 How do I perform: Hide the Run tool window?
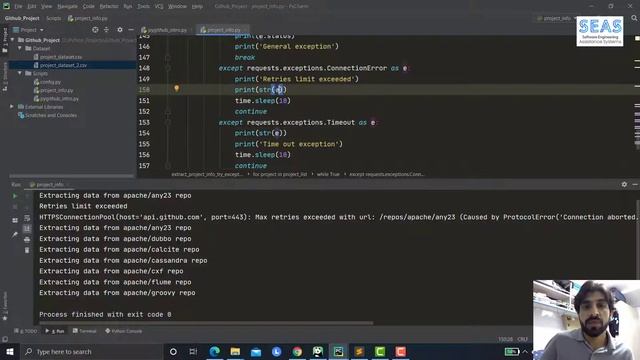click(x=635, y=184)
